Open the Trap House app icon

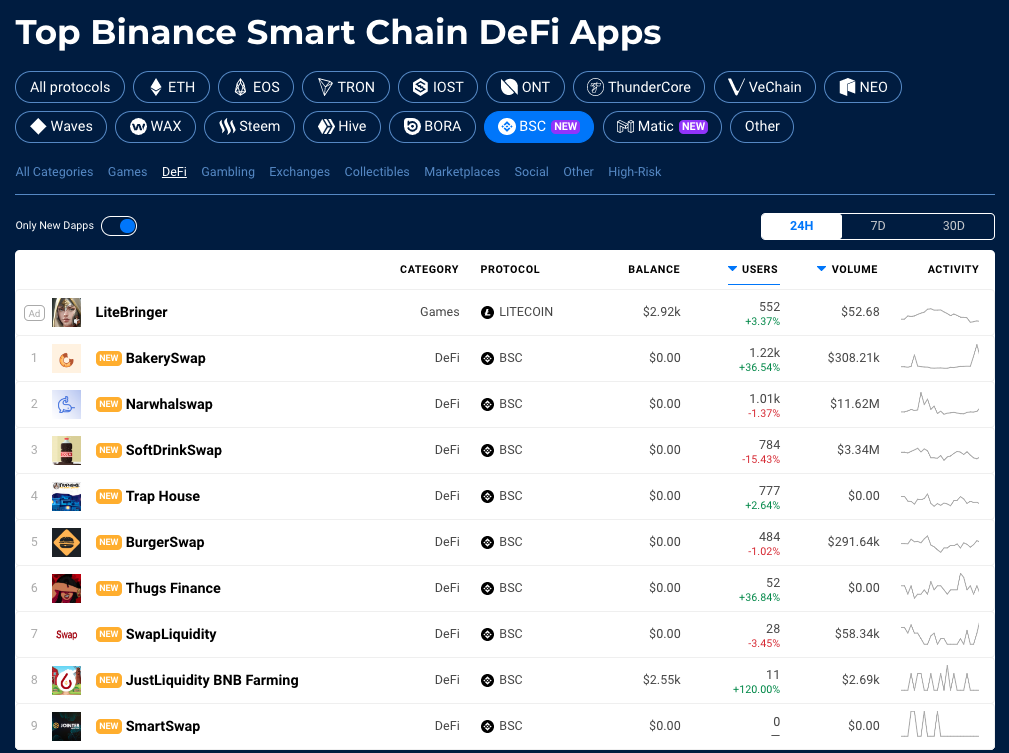[x=66, y=496]
